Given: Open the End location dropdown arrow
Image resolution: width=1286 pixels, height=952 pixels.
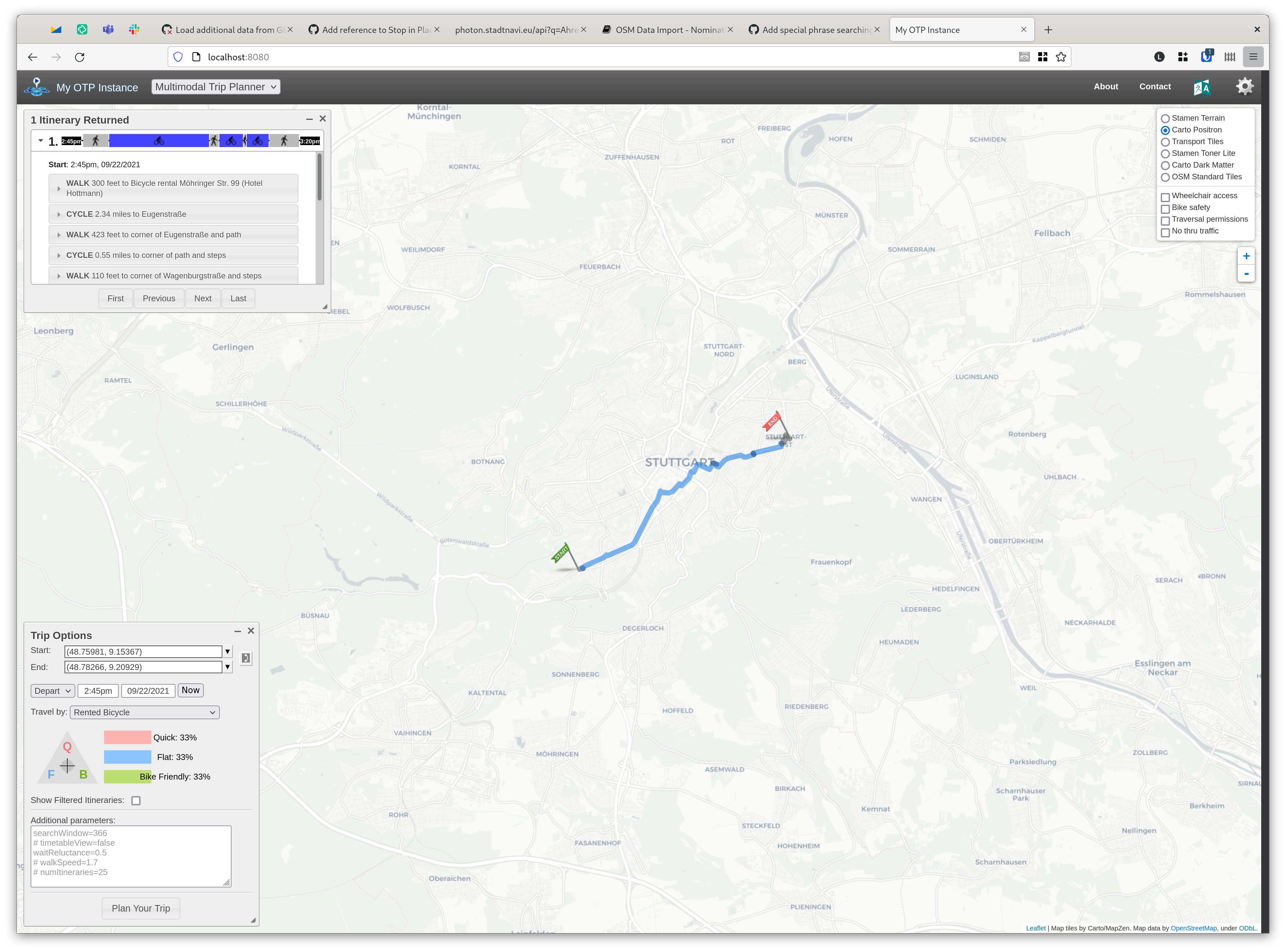Looking at the screenshot, I should click(x=228, y=667).
